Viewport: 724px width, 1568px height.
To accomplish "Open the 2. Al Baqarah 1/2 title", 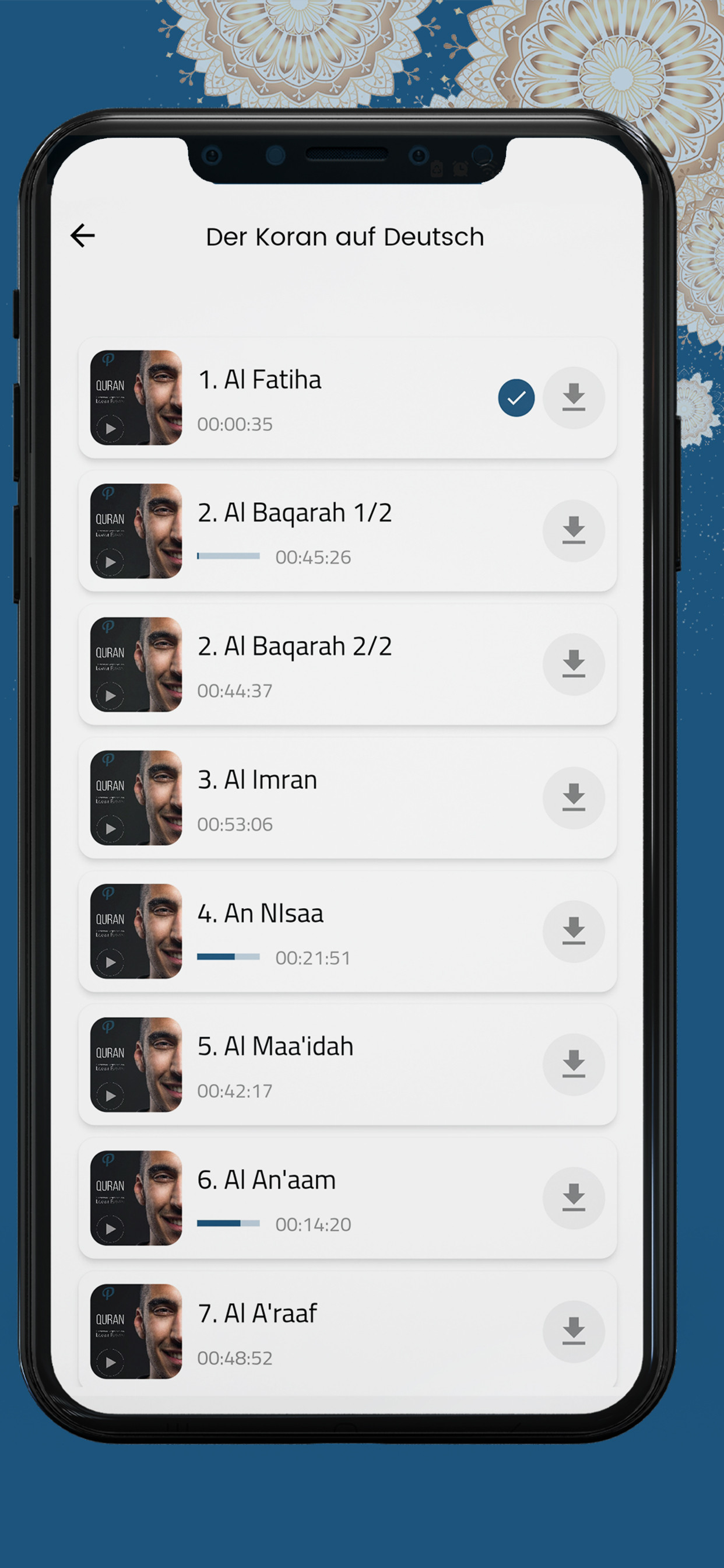I will 294,513.
